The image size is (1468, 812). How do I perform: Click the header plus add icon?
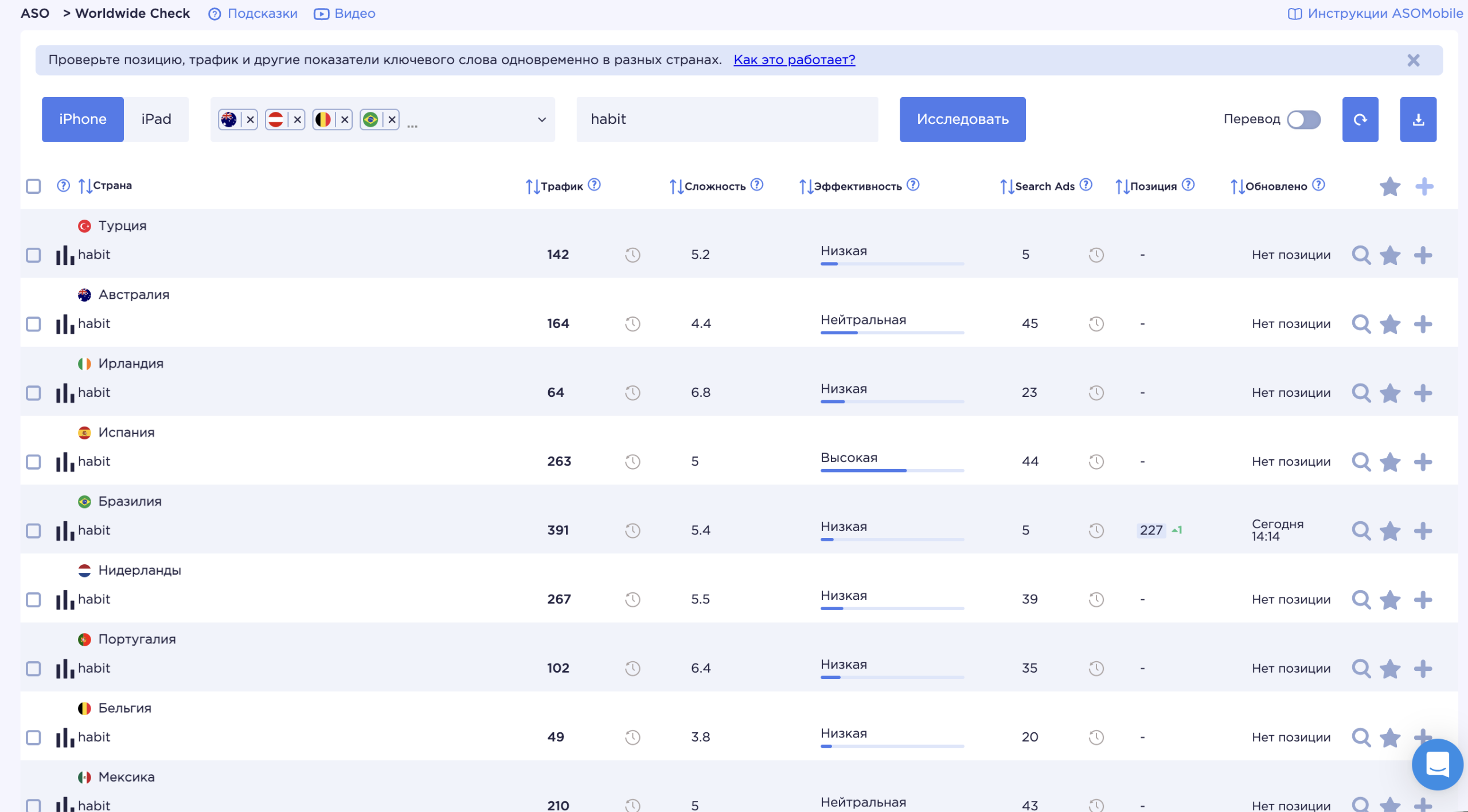pos(1424,186)
